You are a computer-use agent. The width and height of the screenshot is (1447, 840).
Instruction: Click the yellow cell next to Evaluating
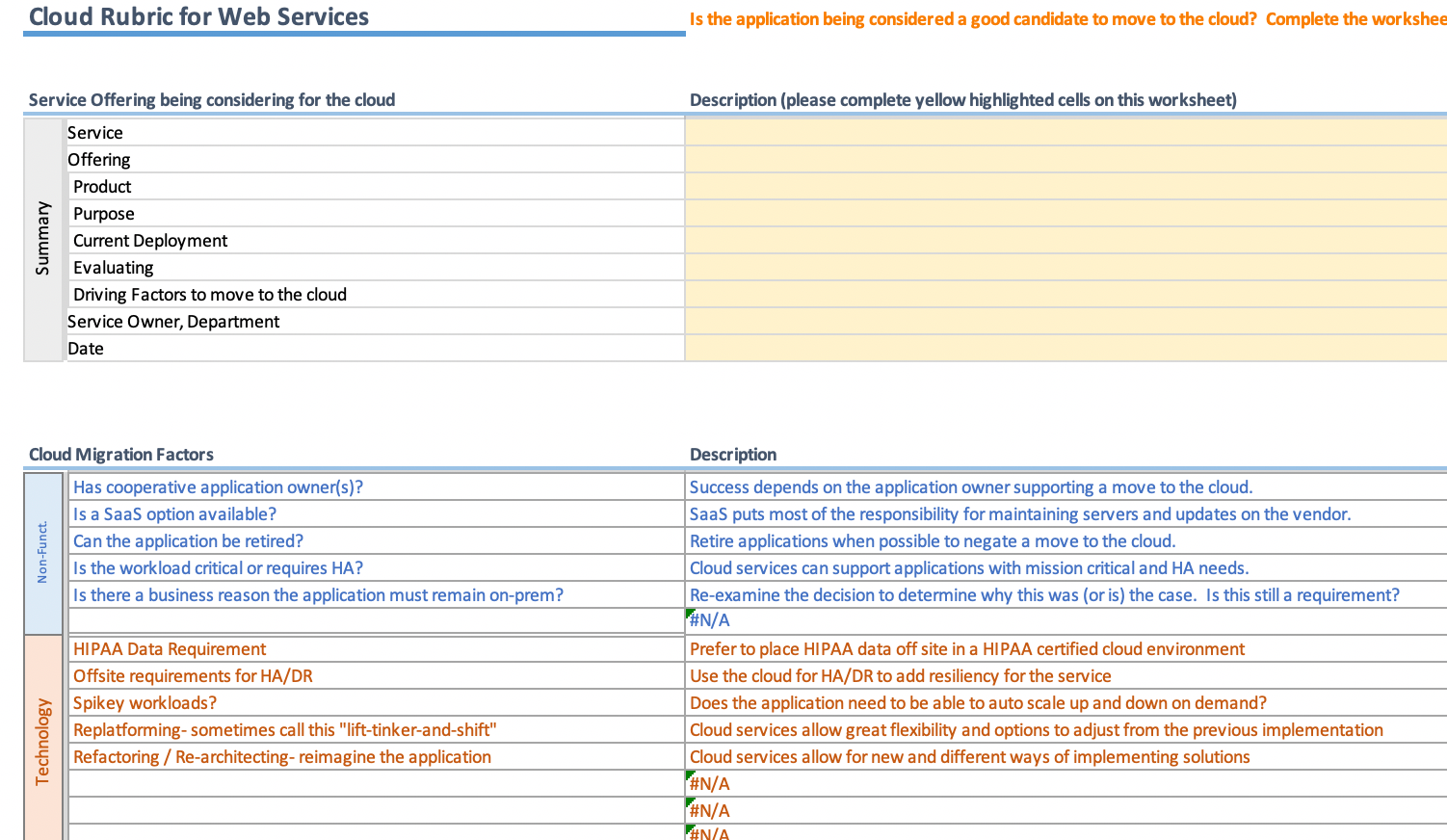pyautogui.click(x=1065, y=268)
